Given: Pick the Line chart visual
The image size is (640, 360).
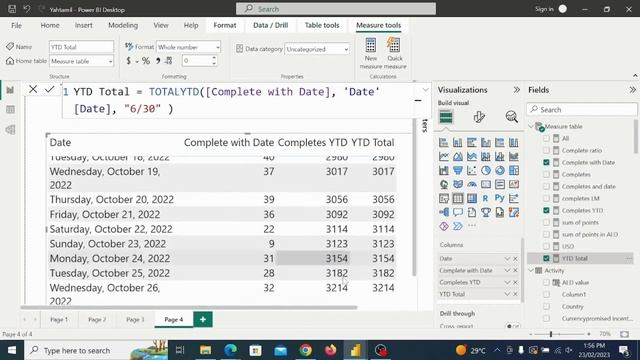Looking at the screenshot, I should pos(444,156).
